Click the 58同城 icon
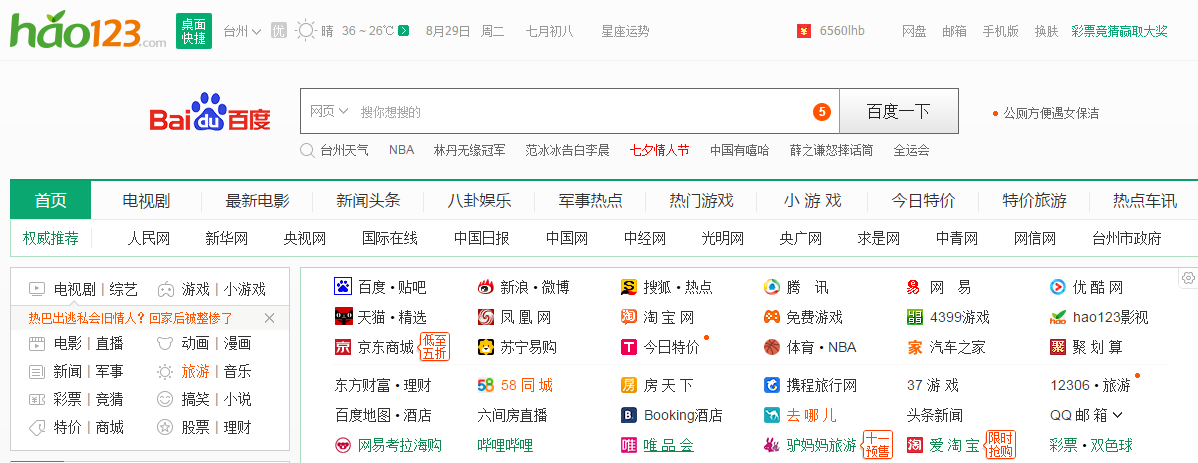1198x463 pixels. point(486,385)
